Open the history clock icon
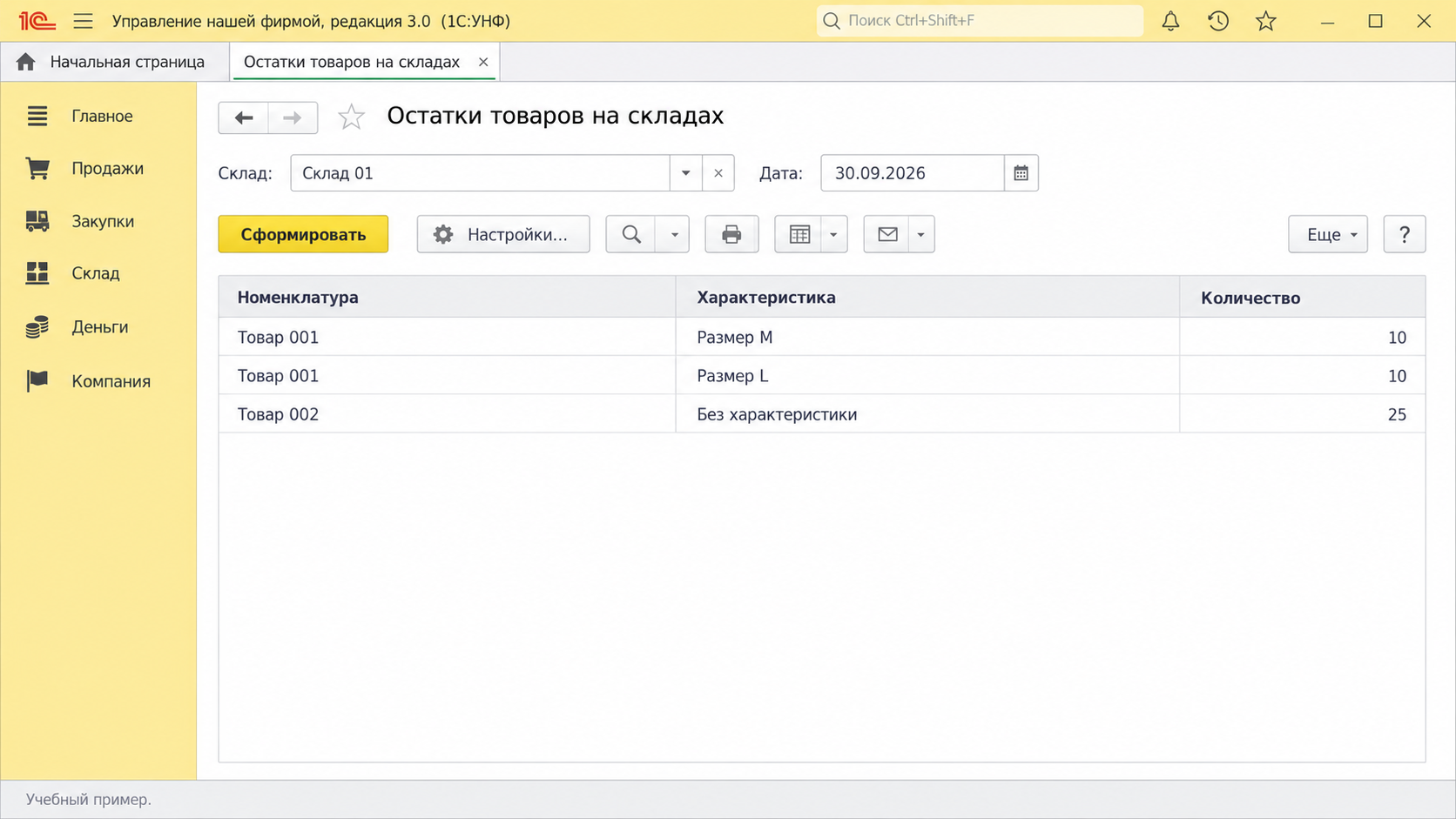The height and width of the screenshot is (819, 1456). pos(1218,21)
